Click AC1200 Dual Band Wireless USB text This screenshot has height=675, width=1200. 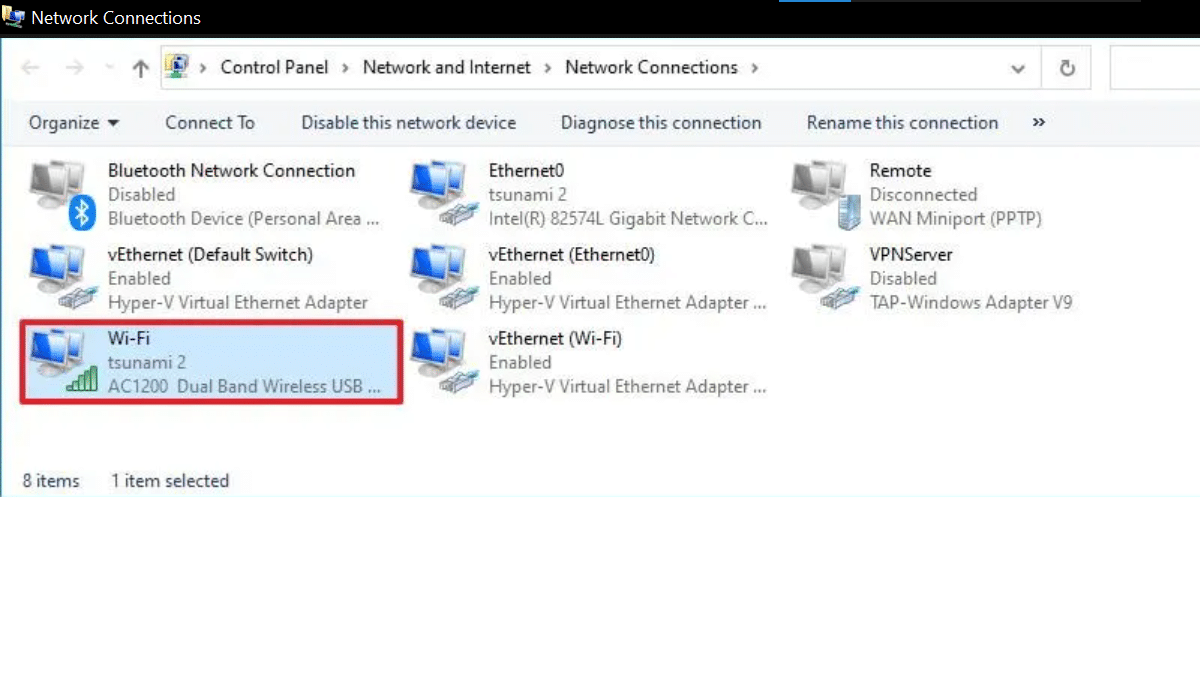pos(244,387)
